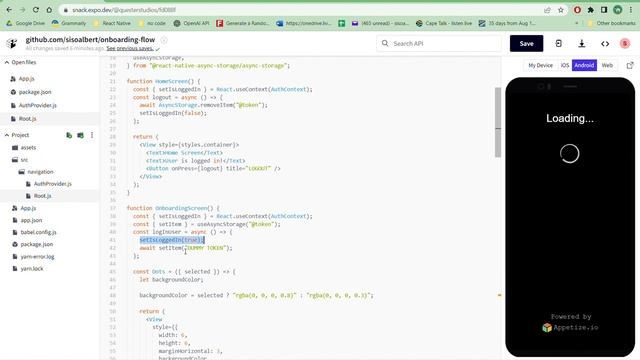The height and width of the screenshot is (360, 640).
Task: Open the Project more options menu
Action: (x=92, y=135)
